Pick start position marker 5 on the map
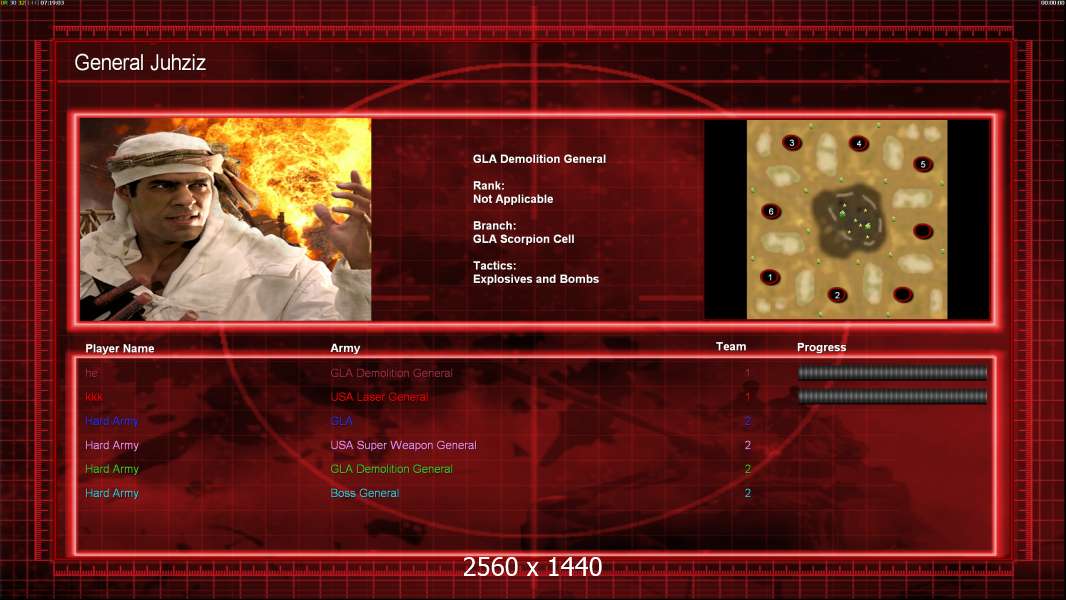Screen dimensions: 1066x600 [x=923, y=164]
